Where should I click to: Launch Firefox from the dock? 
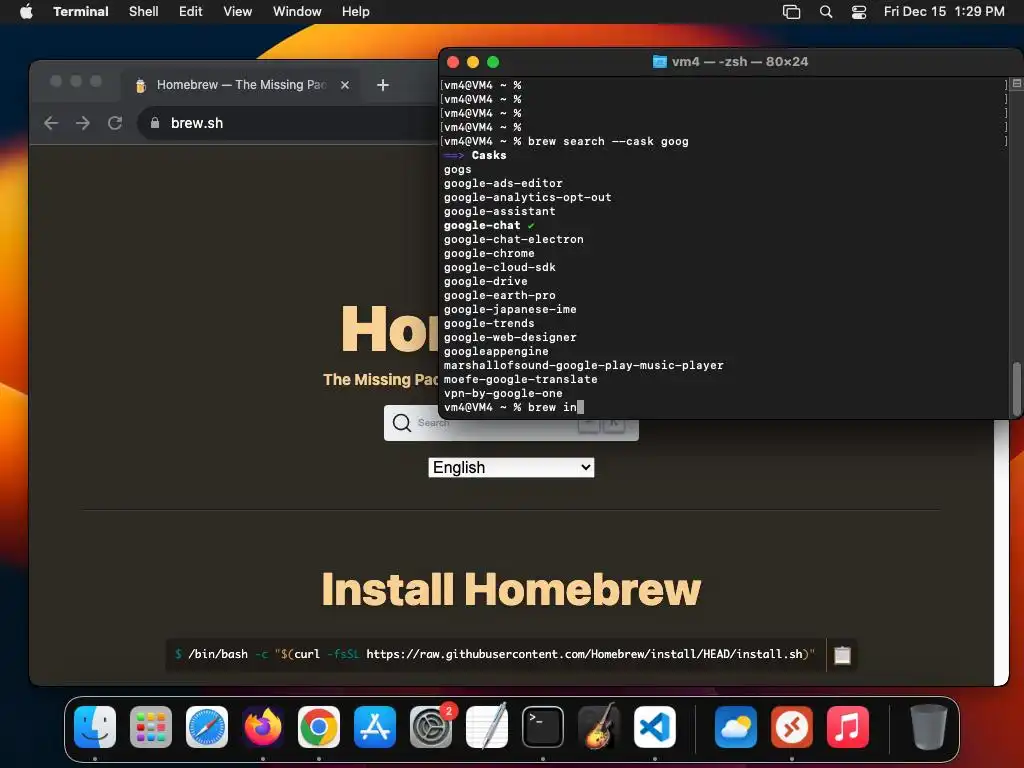(263, 727)
